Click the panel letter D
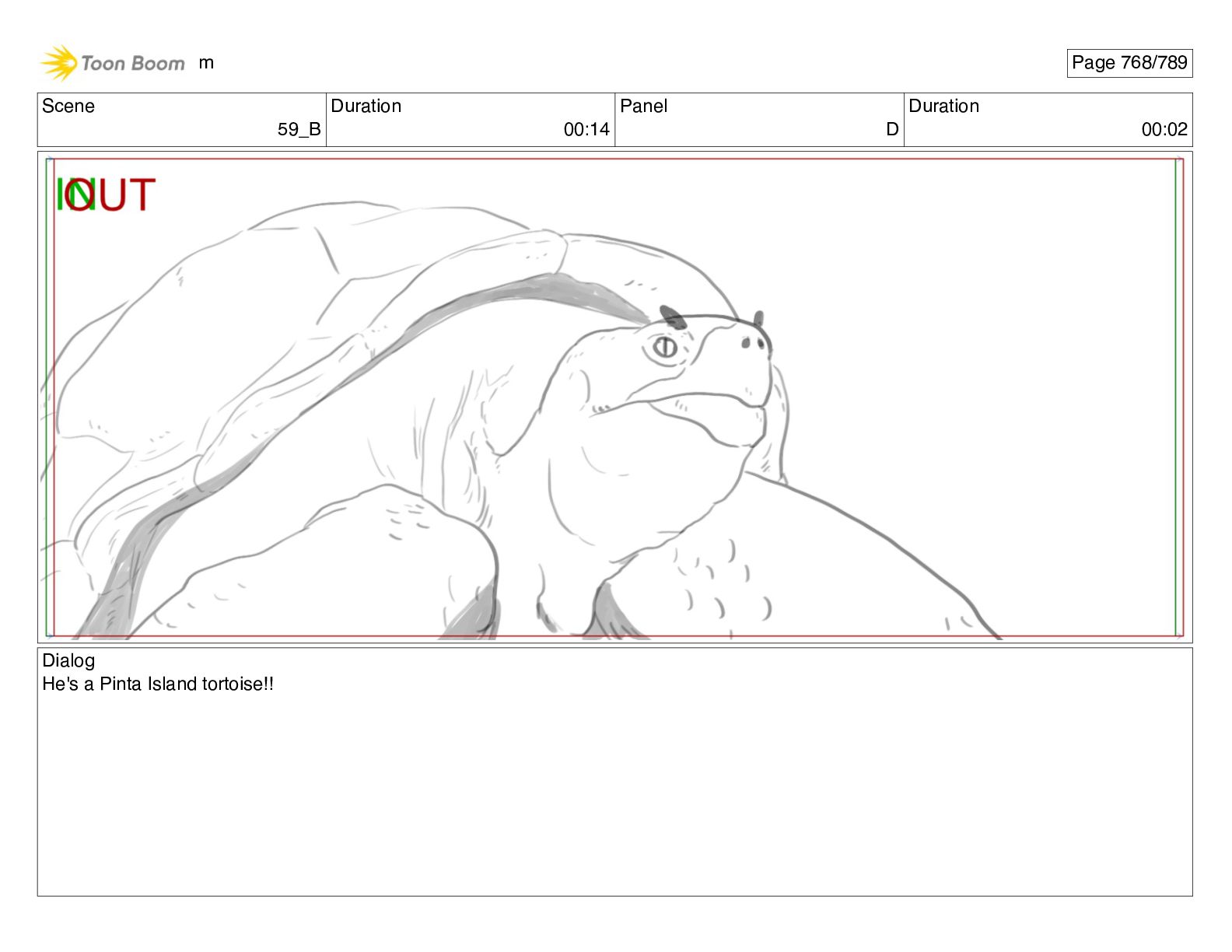 click(892, 130)
